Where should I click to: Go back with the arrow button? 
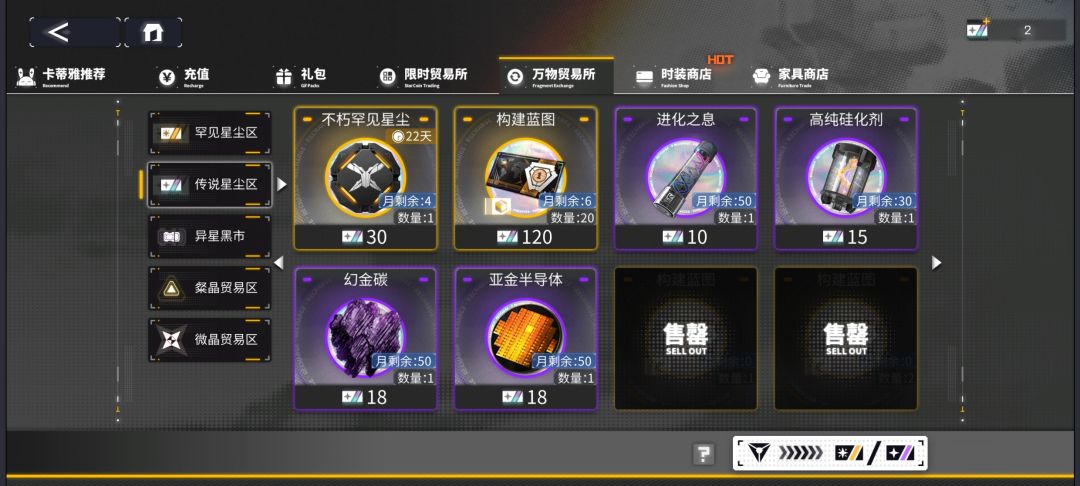74,32
